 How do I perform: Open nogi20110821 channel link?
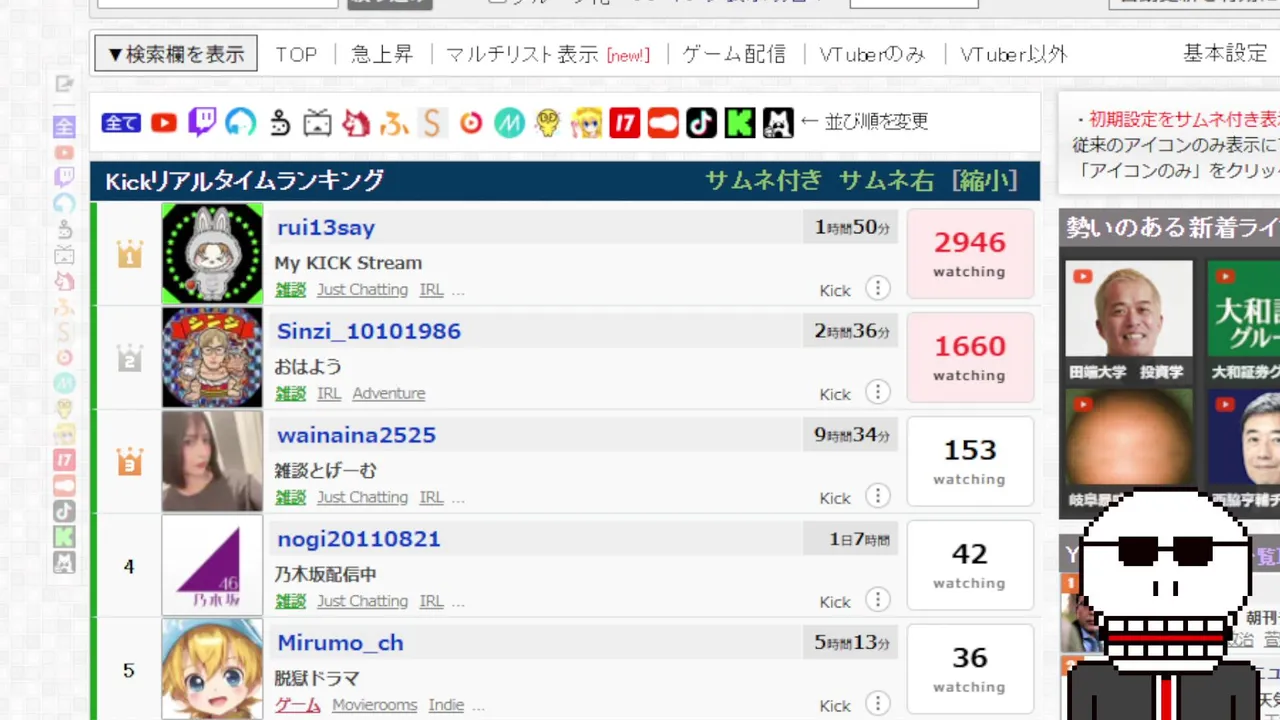[359, 539]
